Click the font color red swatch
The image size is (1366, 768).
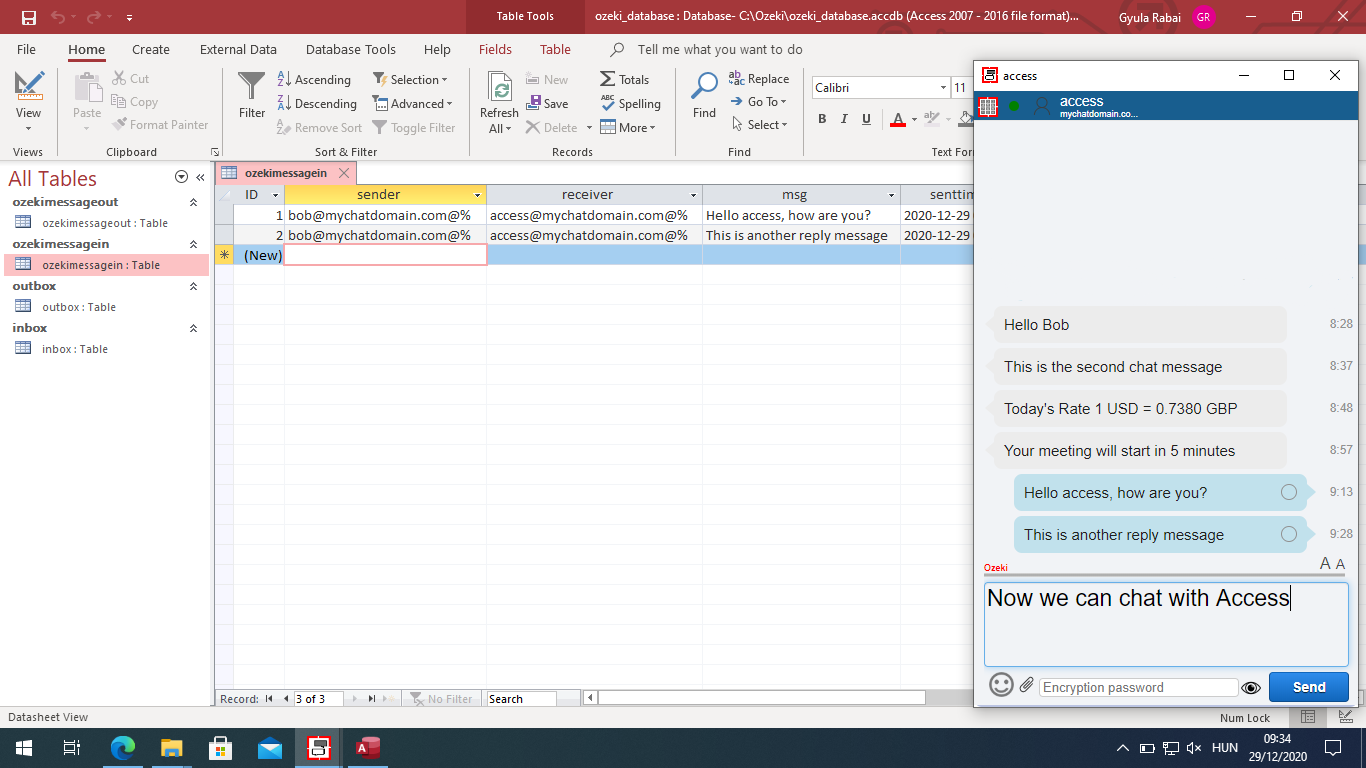[897, 119]
